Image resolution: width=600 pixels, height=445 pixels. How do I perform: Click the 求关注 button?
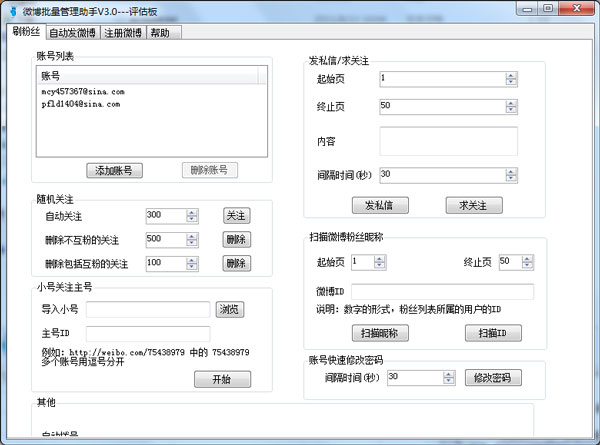pyautogui.click(x=473, y=205)
